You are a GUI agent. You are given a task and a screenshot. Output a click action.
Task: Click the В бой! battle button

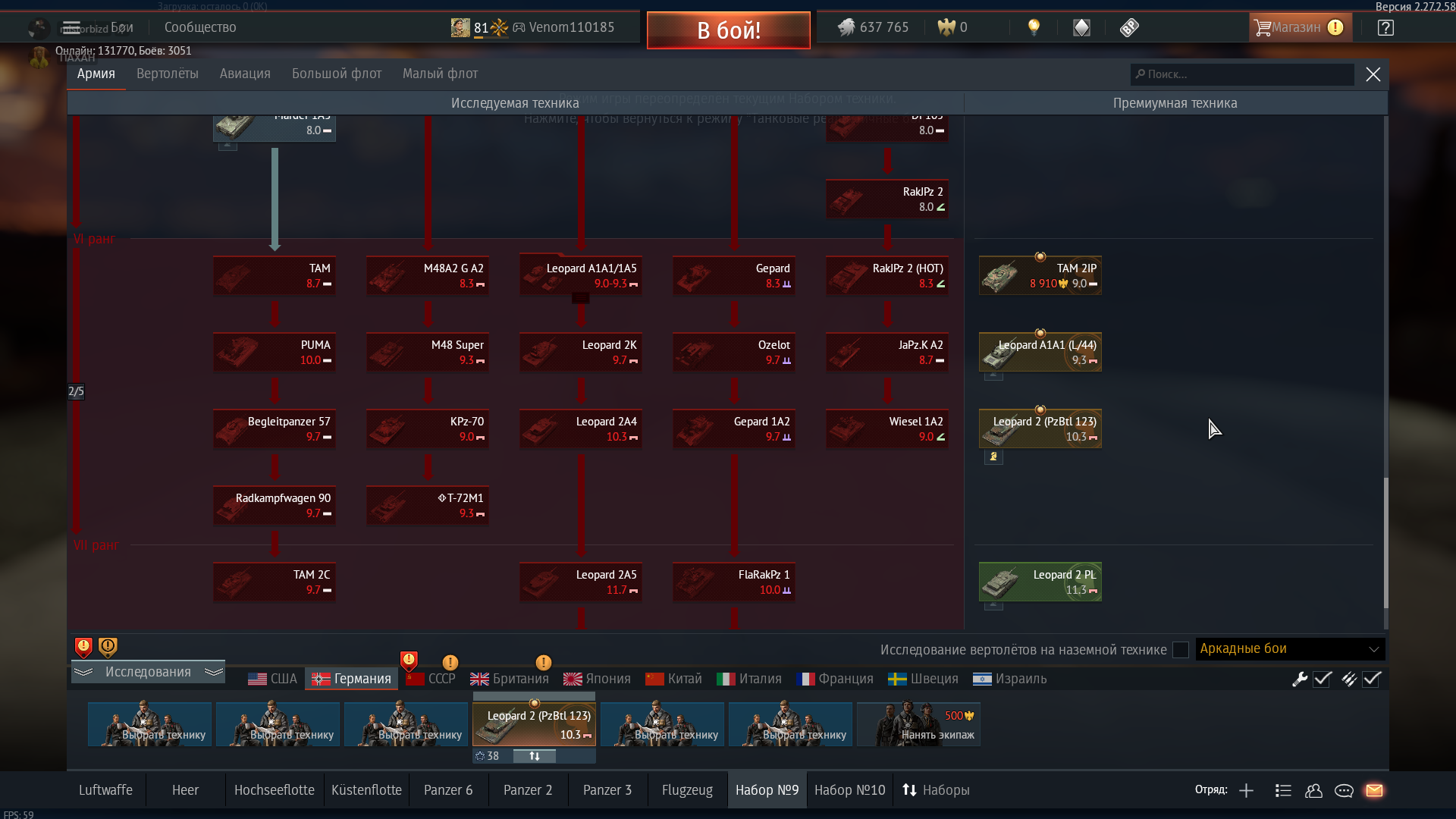tap(729, 30)
